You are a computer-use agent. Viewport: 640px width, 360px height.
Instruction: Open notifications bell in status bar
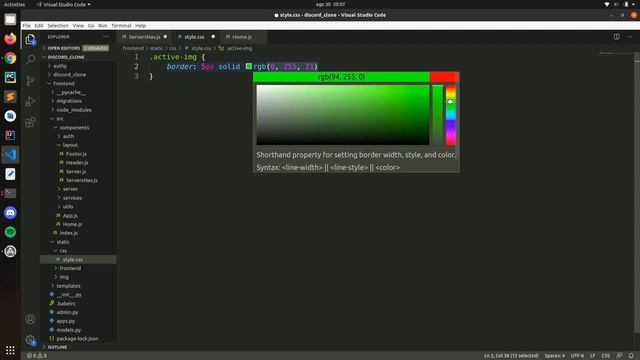pos(631,356)
